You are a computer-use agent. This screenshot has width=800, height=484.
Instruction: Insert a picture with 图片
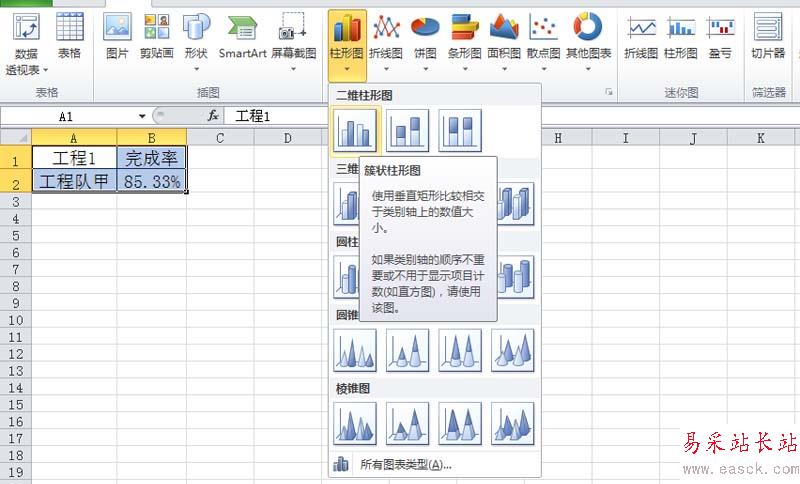tap(117, 36)
